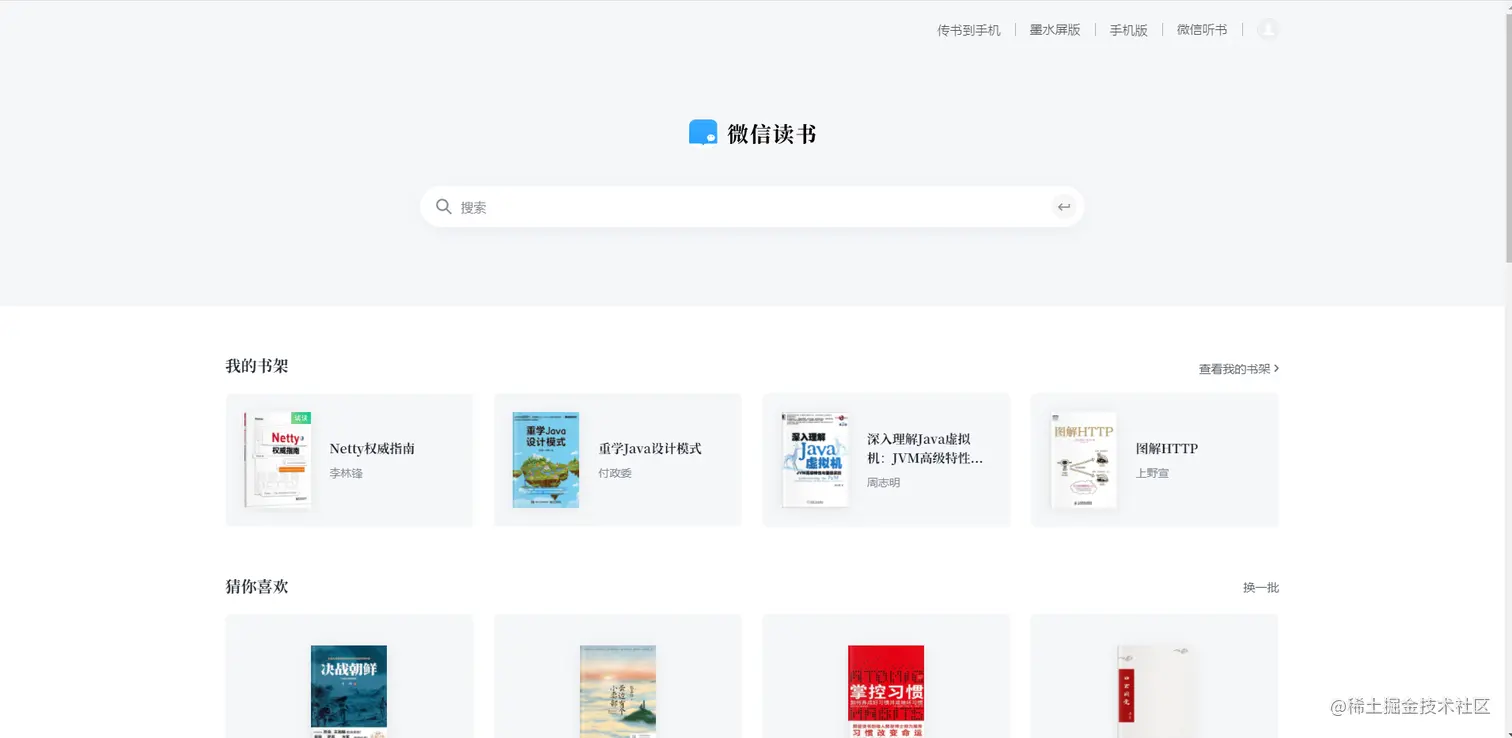Viewport: 1512px width, 738px height.
Task: Click the 重学Java设计模式 title text
Action: tap(650, 449)
